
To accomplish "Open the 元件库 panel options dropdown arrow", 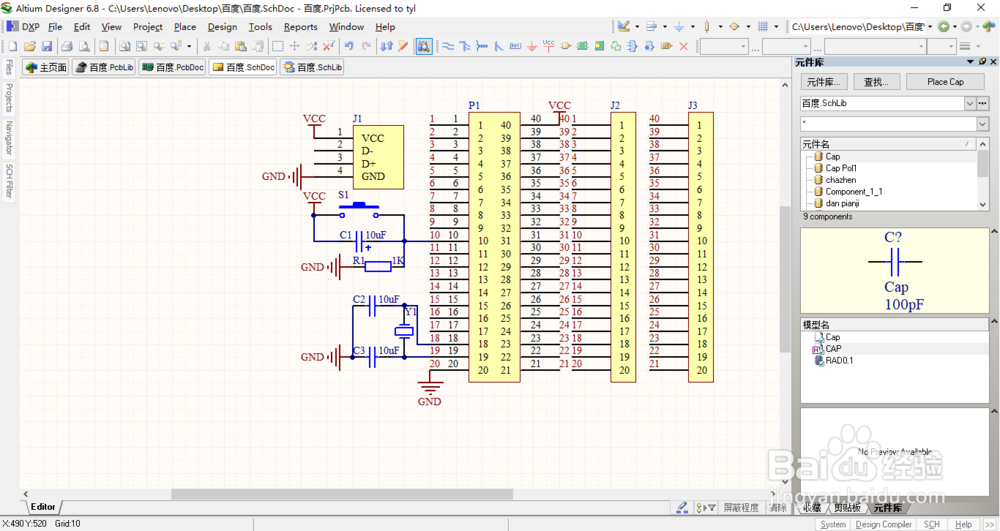I will click(971, 62).
